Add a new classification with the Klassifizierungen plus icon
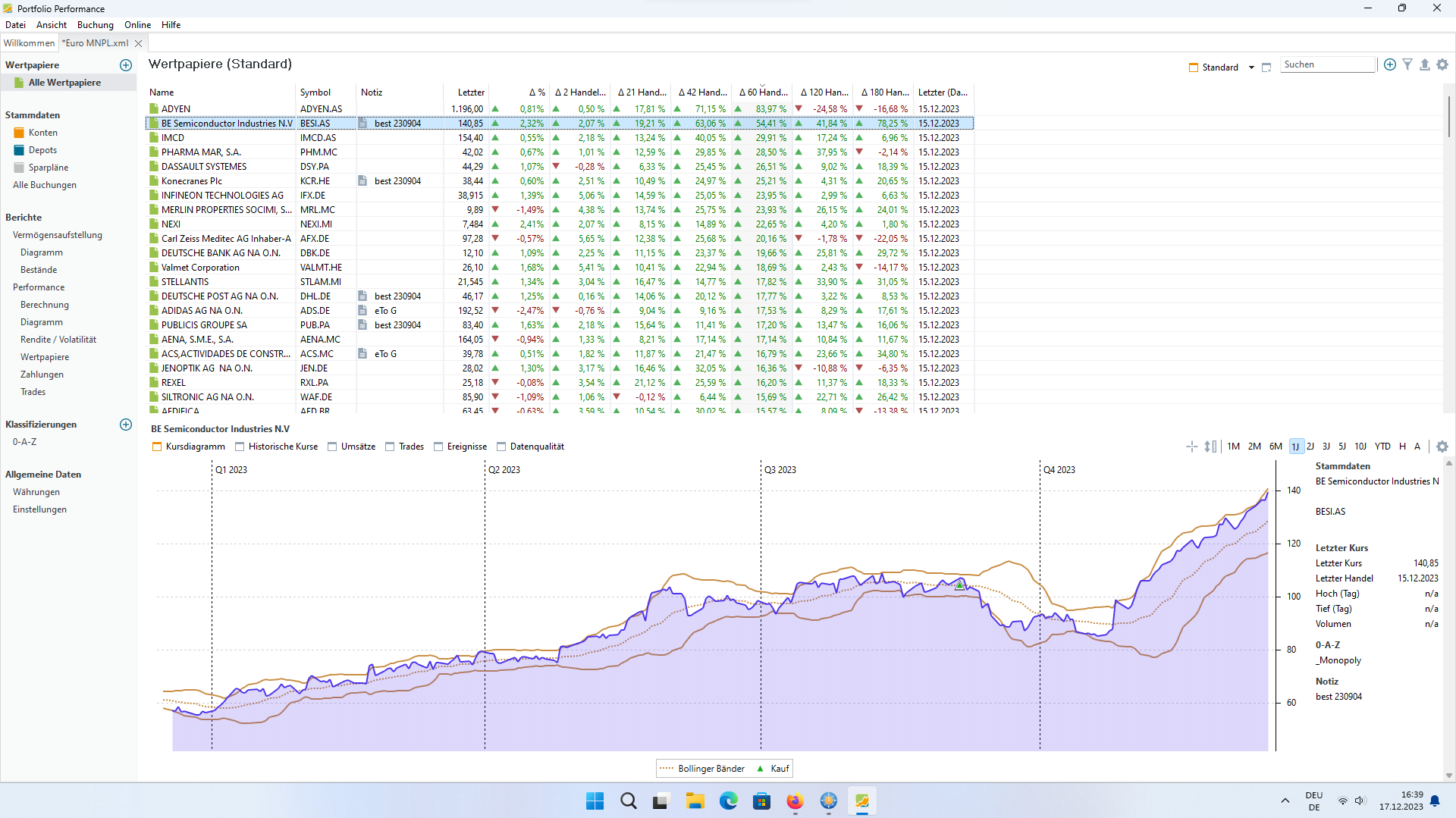 [126, 425]
